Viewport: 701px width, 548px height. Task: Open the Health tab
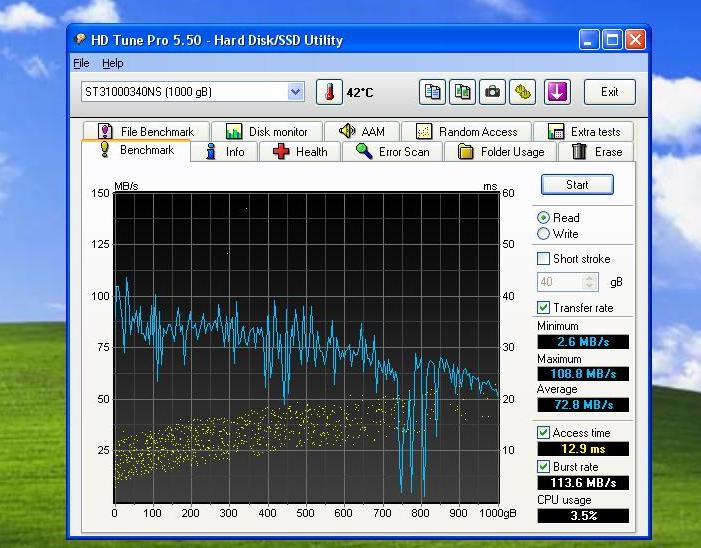(300, 152)
